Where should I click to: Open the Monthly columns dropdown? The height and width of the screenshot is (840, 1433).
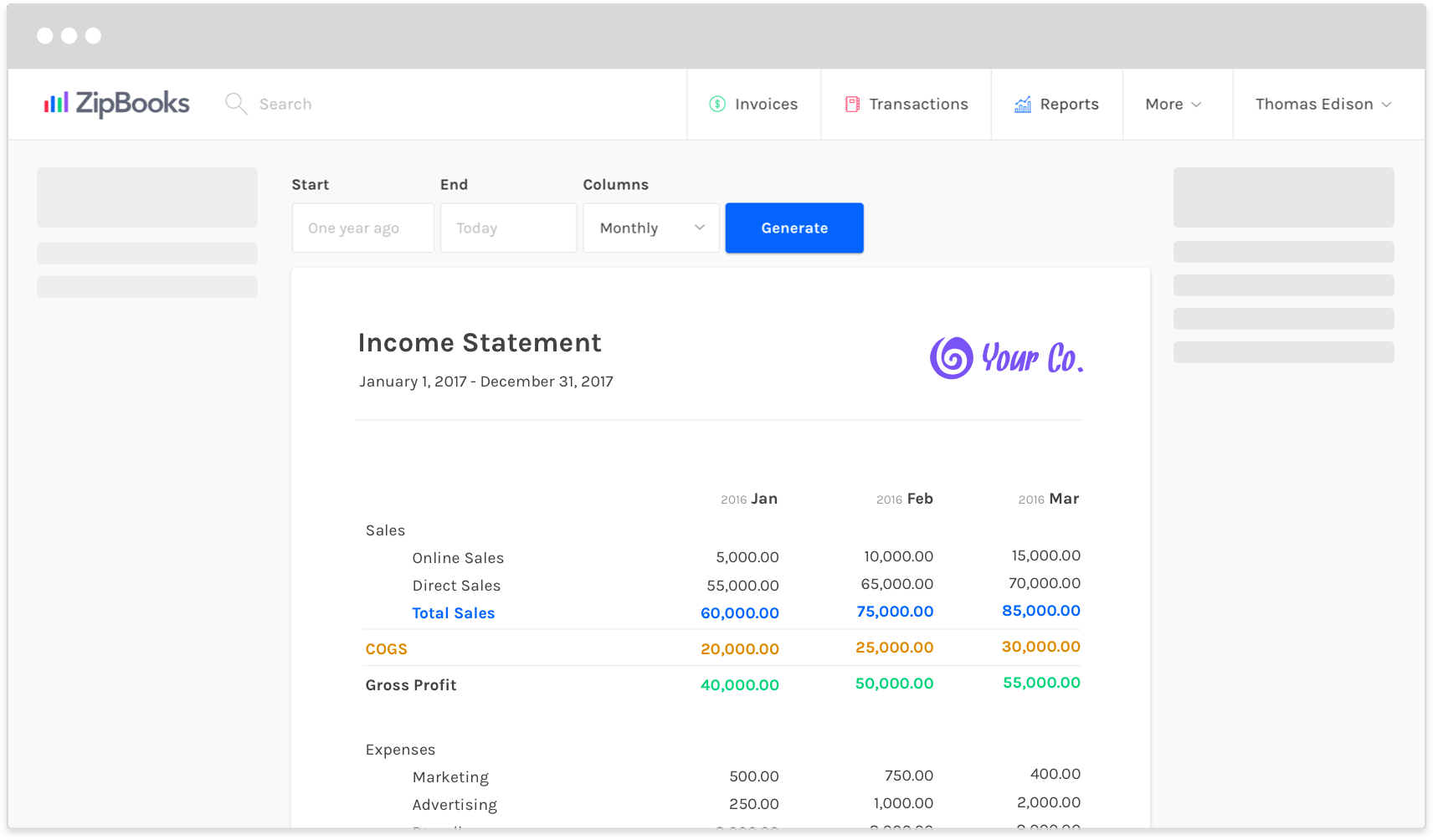(650, 228)
